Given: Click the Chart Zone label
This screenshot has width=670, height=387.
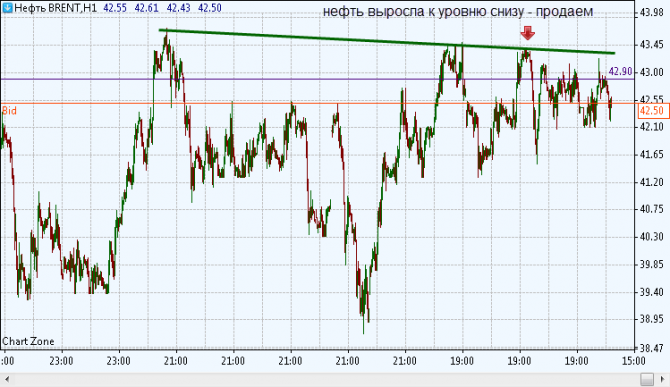Looking at the screenshot, I should [x=28, y=341].
